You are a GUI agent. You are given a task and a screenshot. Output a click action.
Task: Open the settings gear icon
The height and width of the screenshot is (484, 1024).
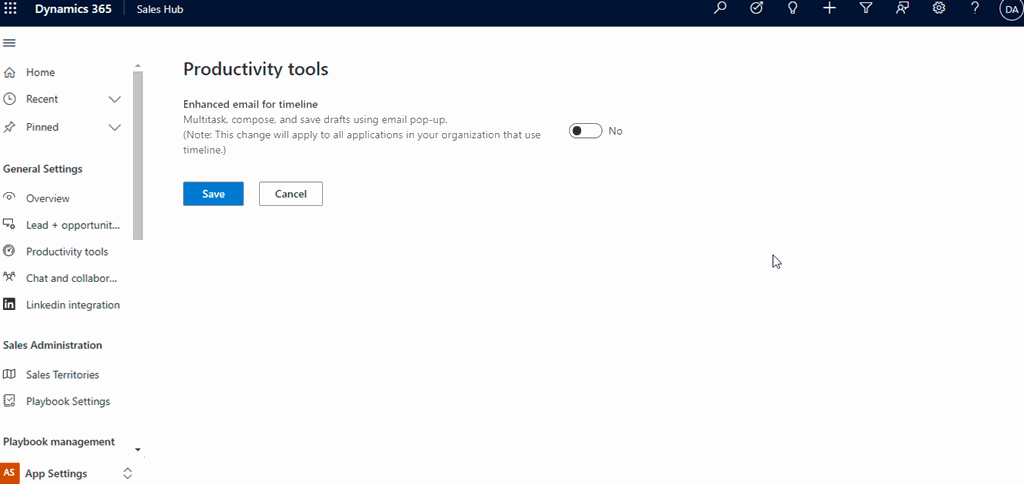(939, 9)
